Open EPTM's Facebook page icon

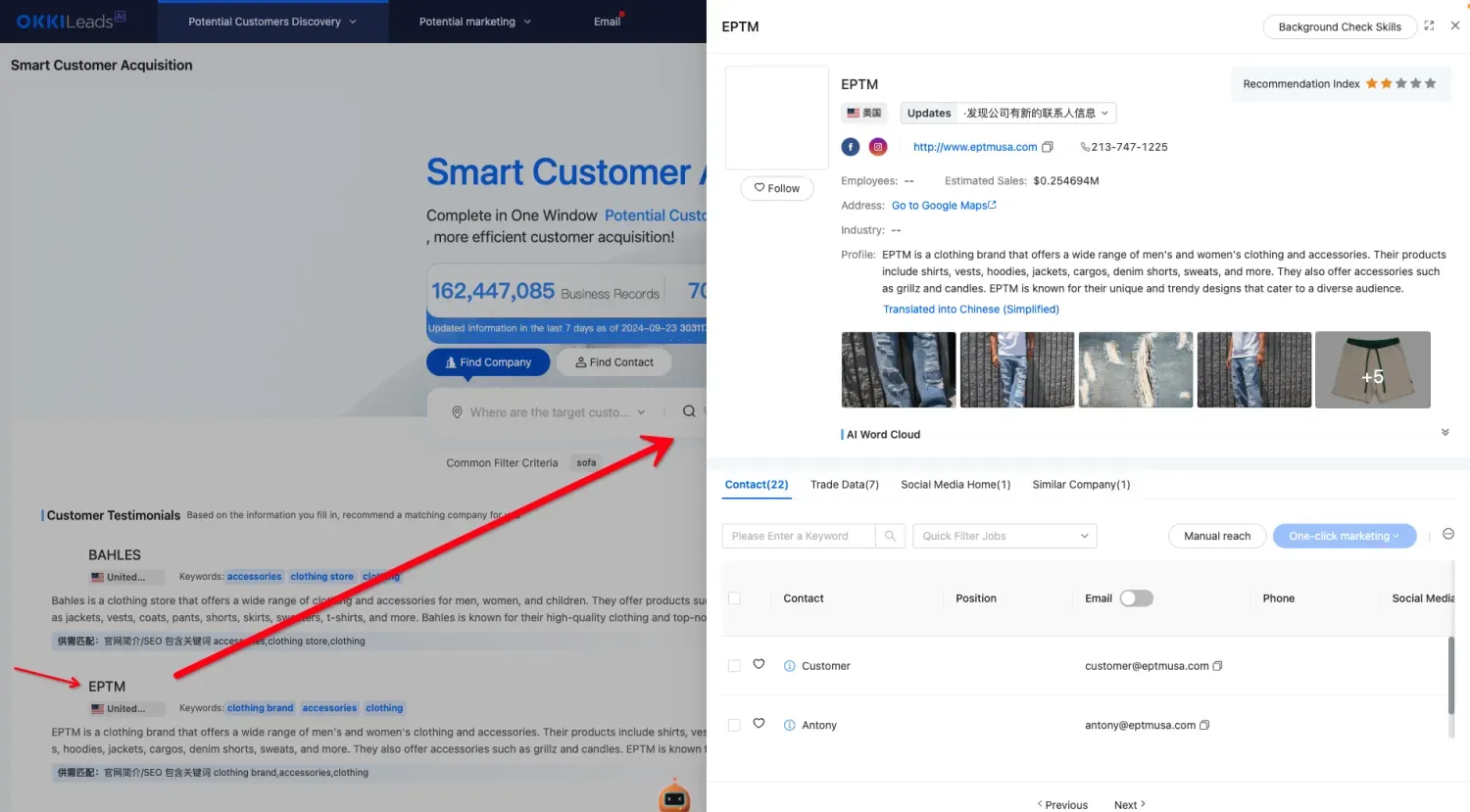[x=851, y=147]
